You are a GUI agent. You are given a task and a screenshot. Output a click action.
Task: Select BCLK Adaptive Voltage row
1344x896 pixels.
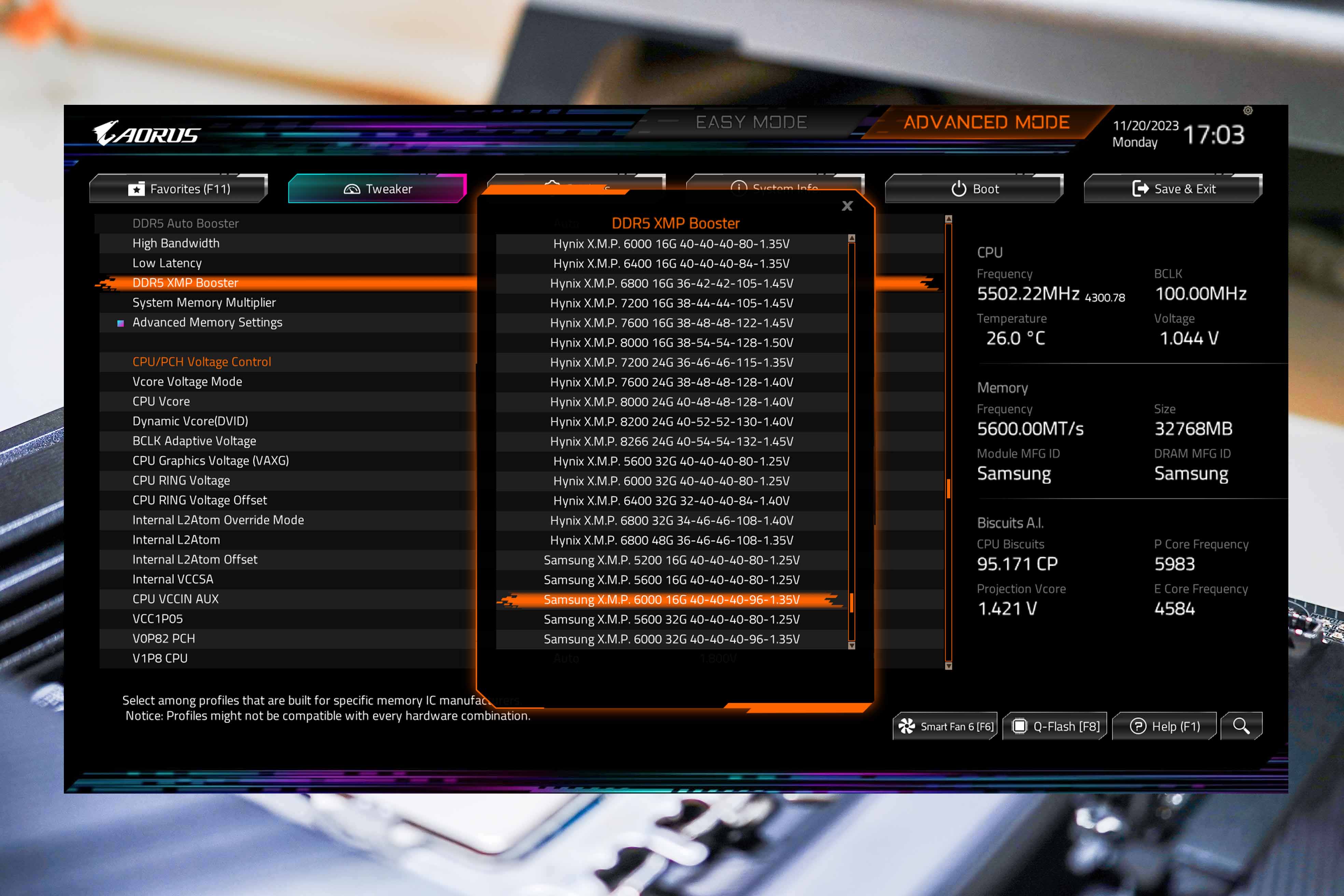point(288,441)
